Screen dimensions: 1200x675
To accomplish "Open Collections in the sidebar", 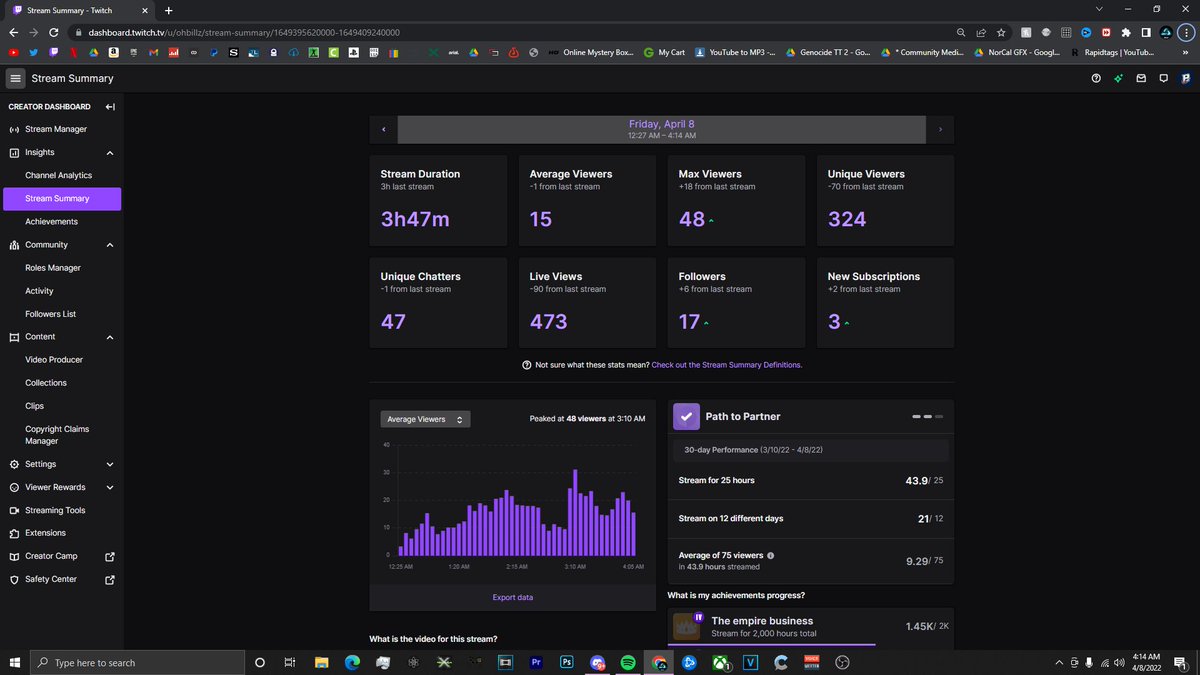I will coord(46,383).
